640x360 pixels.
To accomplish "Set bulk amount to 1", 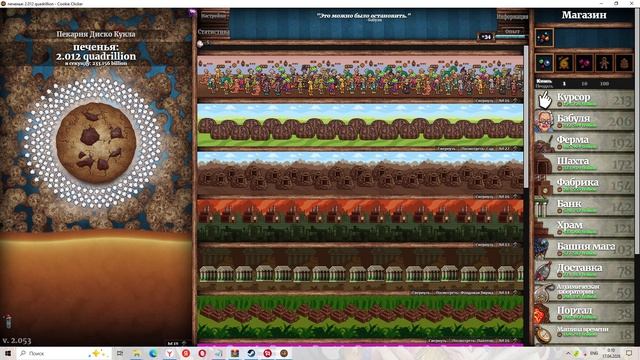I will pos(564,84).
